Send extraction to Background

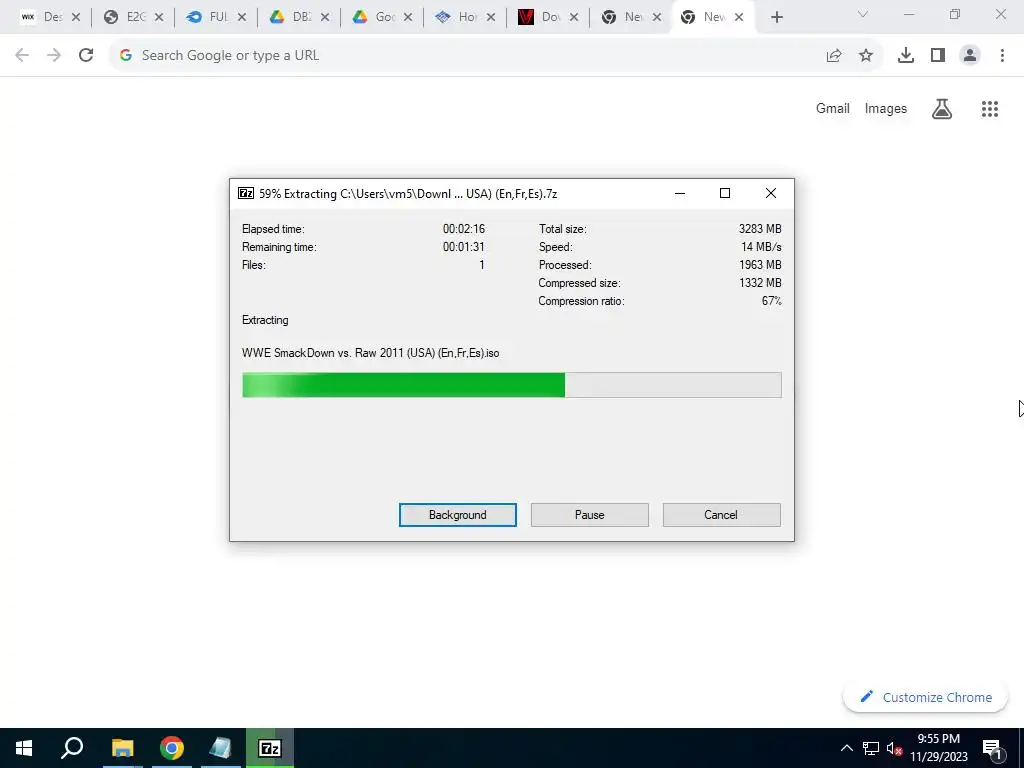coord(457,515)
